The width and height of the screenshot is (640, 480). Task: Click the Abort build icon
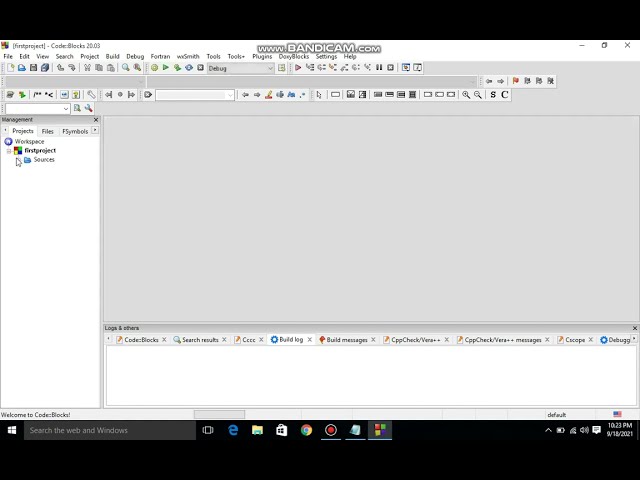pyautogui.click(x=200, y=68)
